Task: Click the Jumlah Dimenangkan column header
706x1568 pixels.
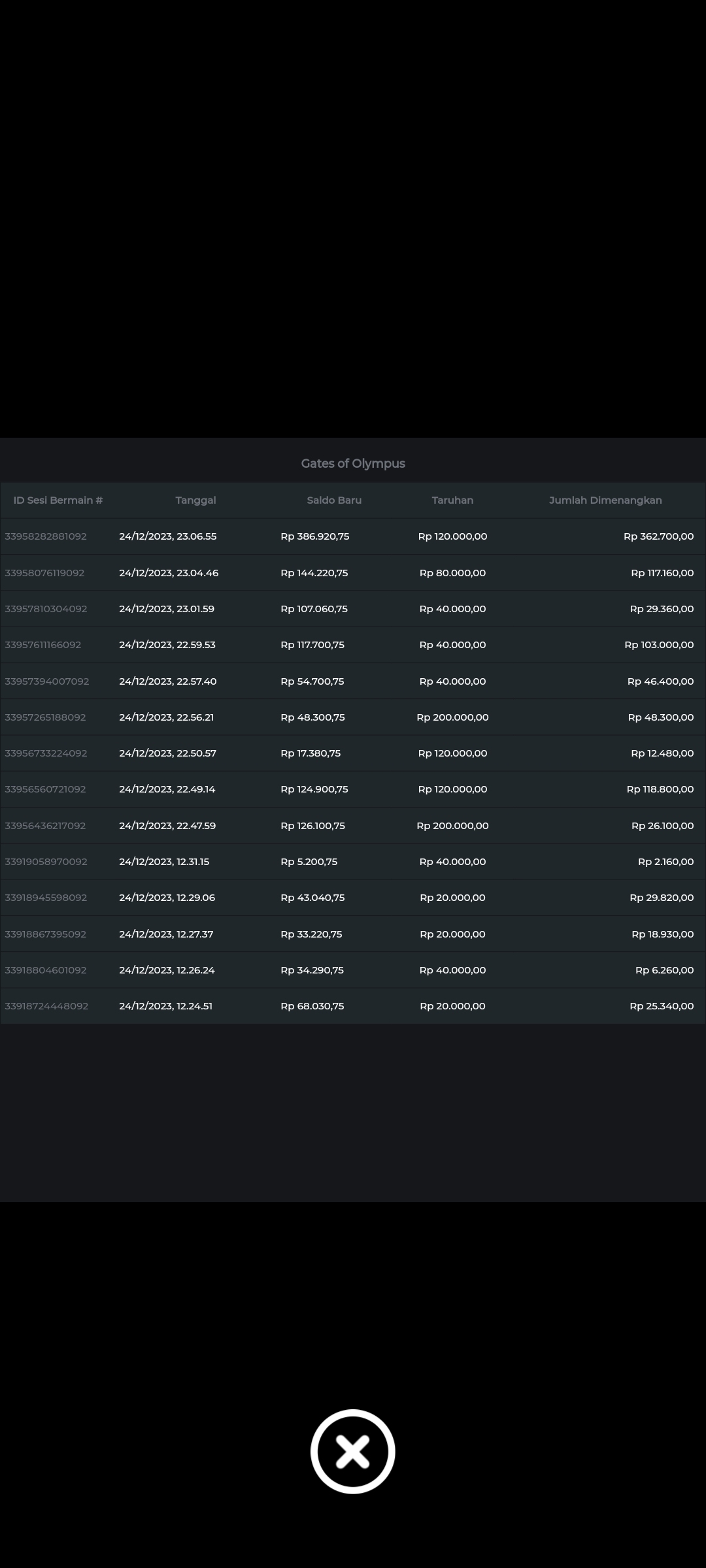Action: tap(605, 500)
